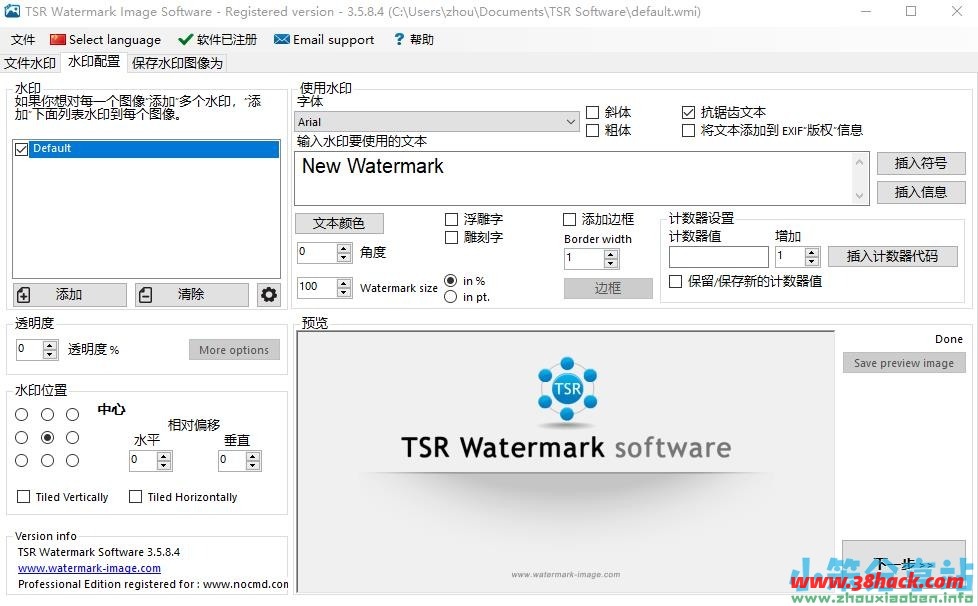Enable 粗体 bold checkbox
The width and height of the screenshot is (978, 606).
(593, 130)
